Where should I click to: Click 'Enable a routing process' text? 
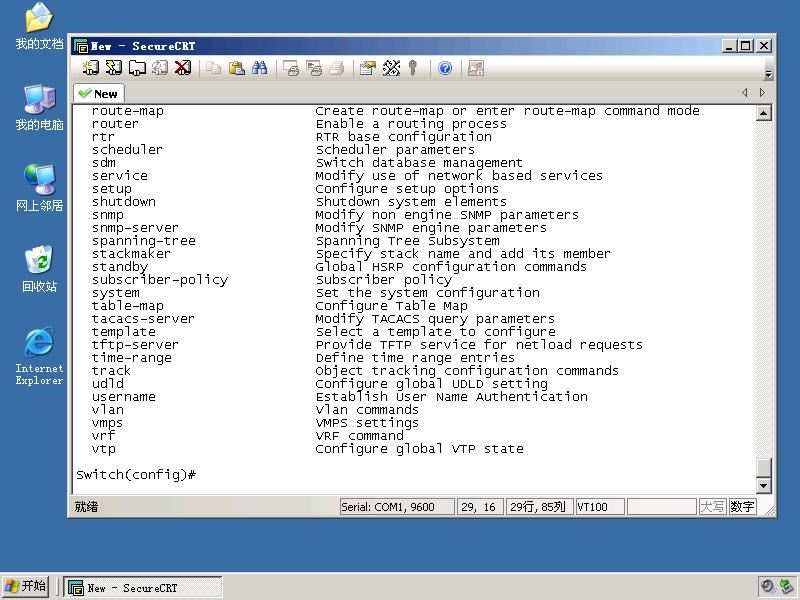[411, 123]
